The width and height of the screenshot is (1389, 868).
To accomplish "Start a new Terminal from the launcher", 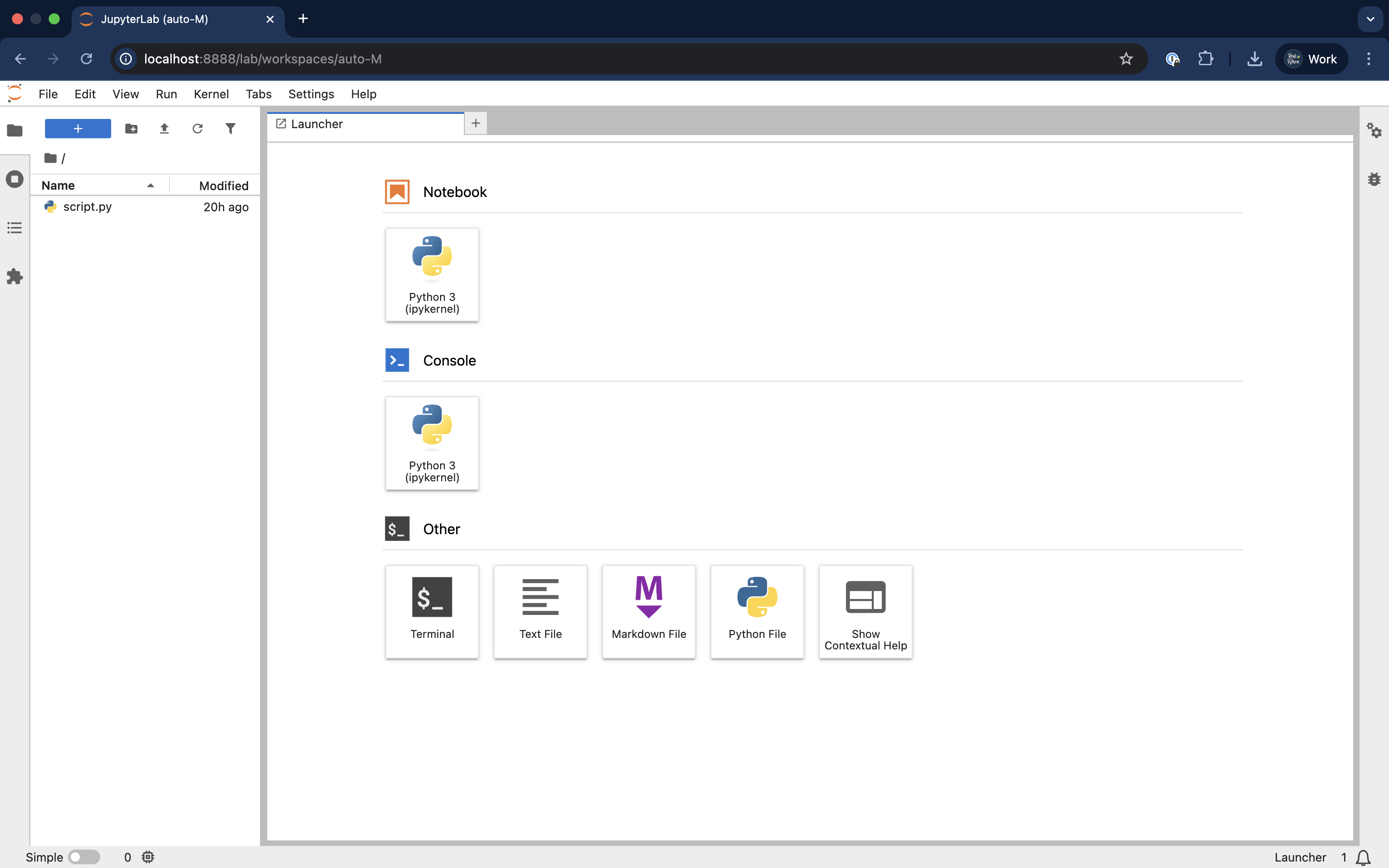I will [x=432, y=612].
